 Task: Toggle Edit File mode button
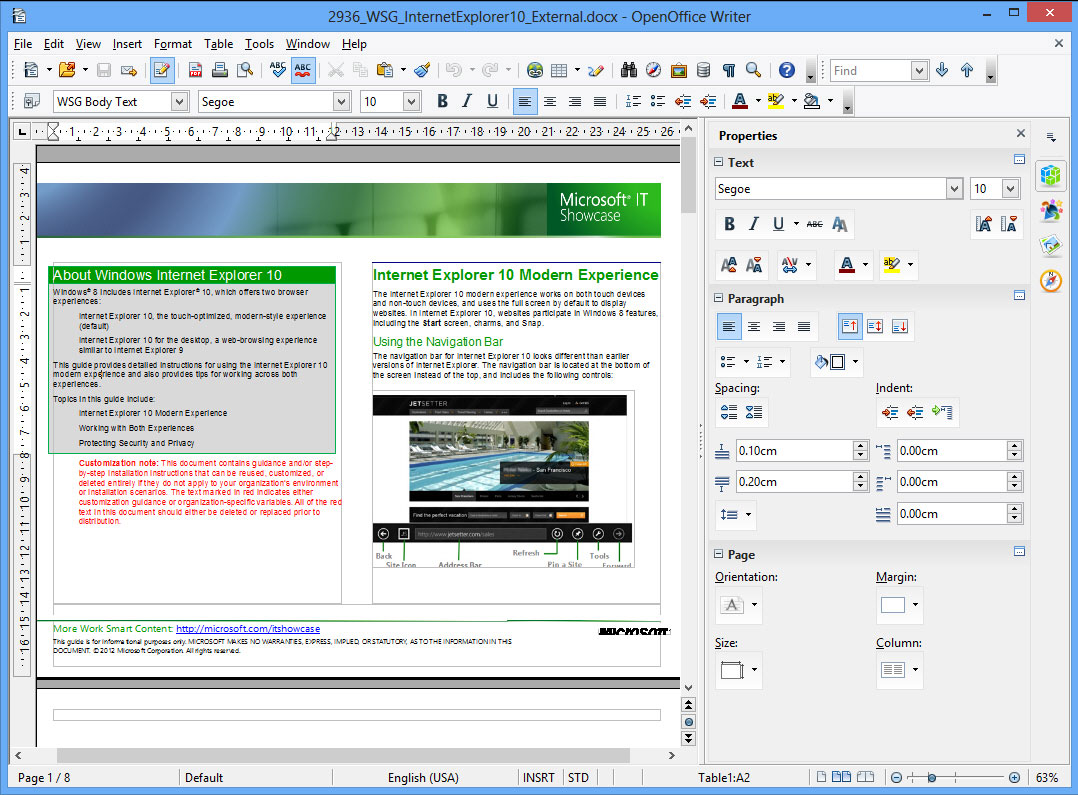(162, 70)
